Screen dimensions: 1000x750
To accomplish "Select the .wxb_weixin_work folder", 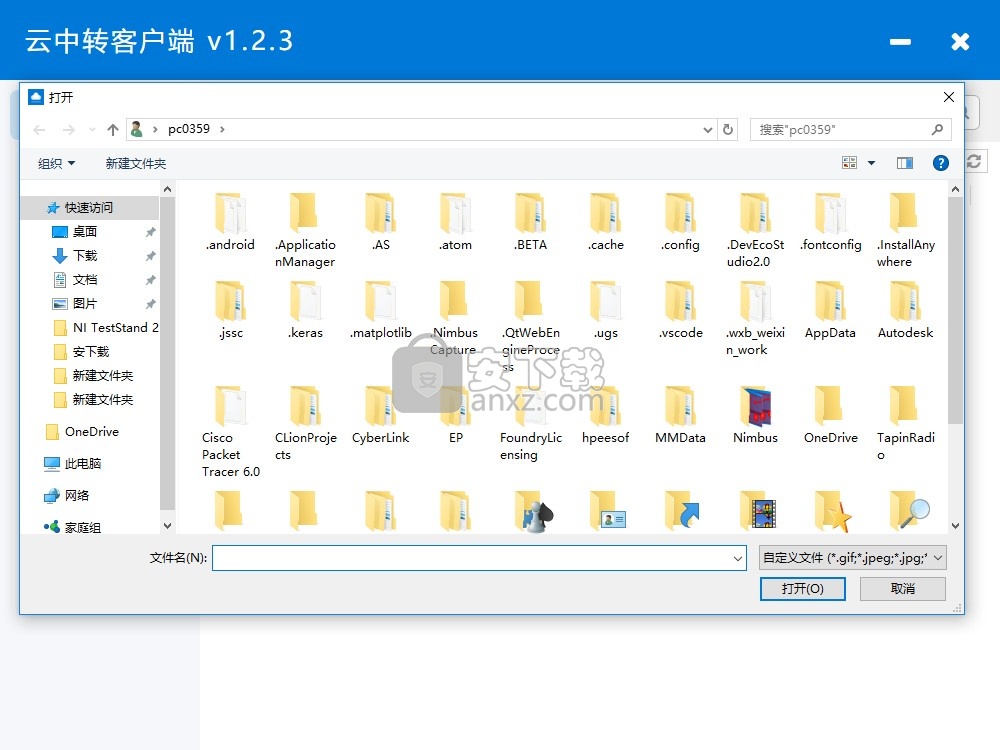I will 755,318.
